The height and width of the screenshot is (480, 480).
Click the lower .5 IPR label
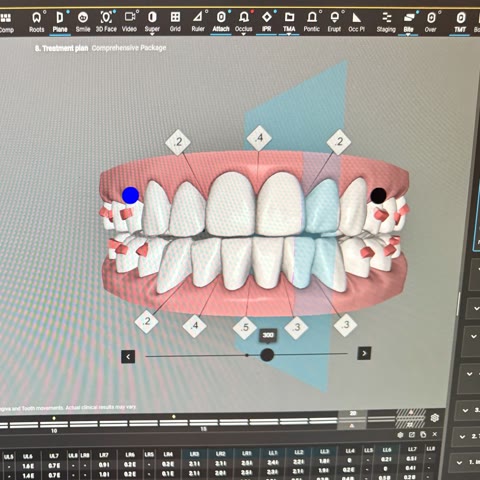tap(245, 327)
